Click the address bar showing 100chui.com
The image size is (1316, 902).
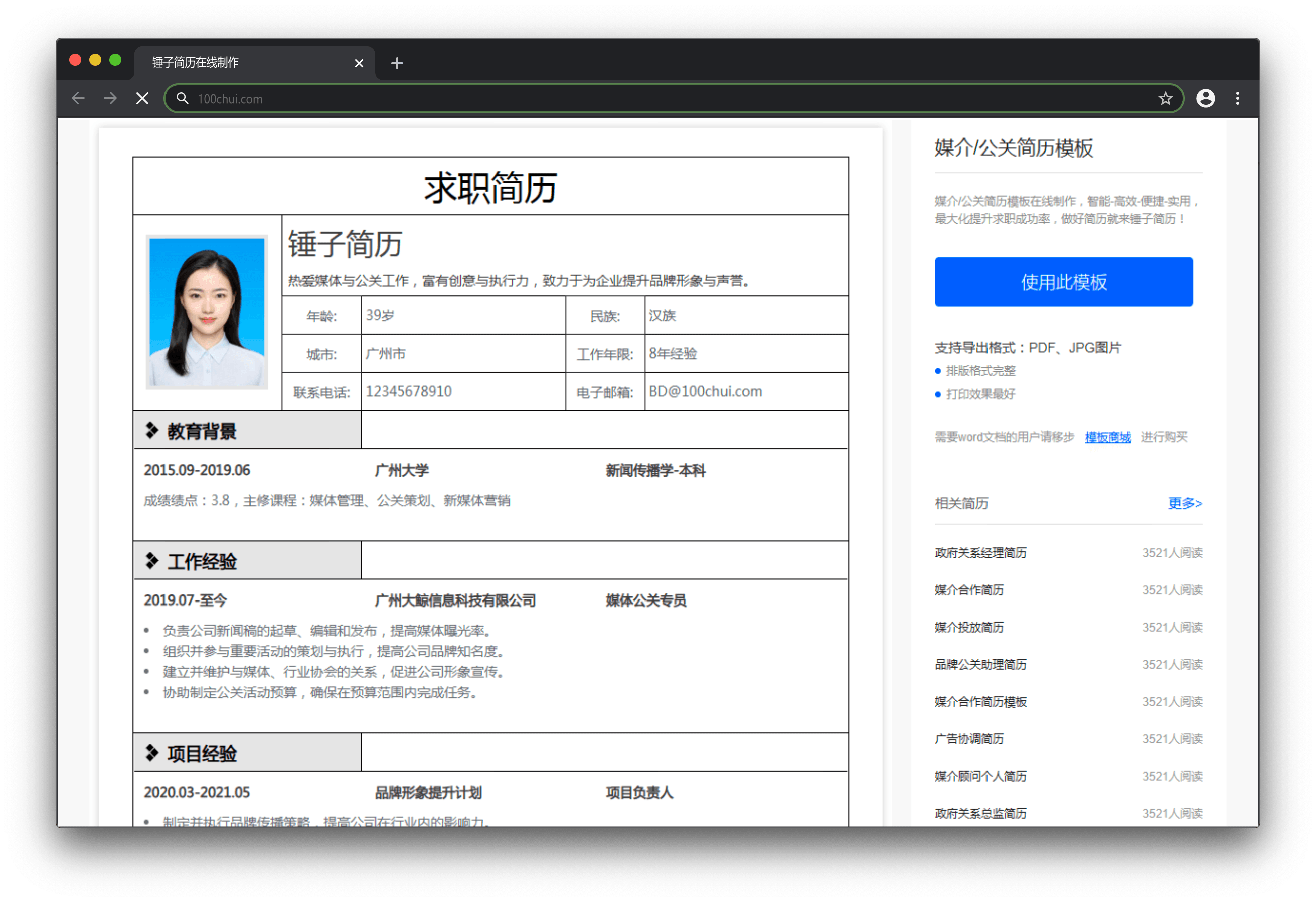click(x=673, y=99)
